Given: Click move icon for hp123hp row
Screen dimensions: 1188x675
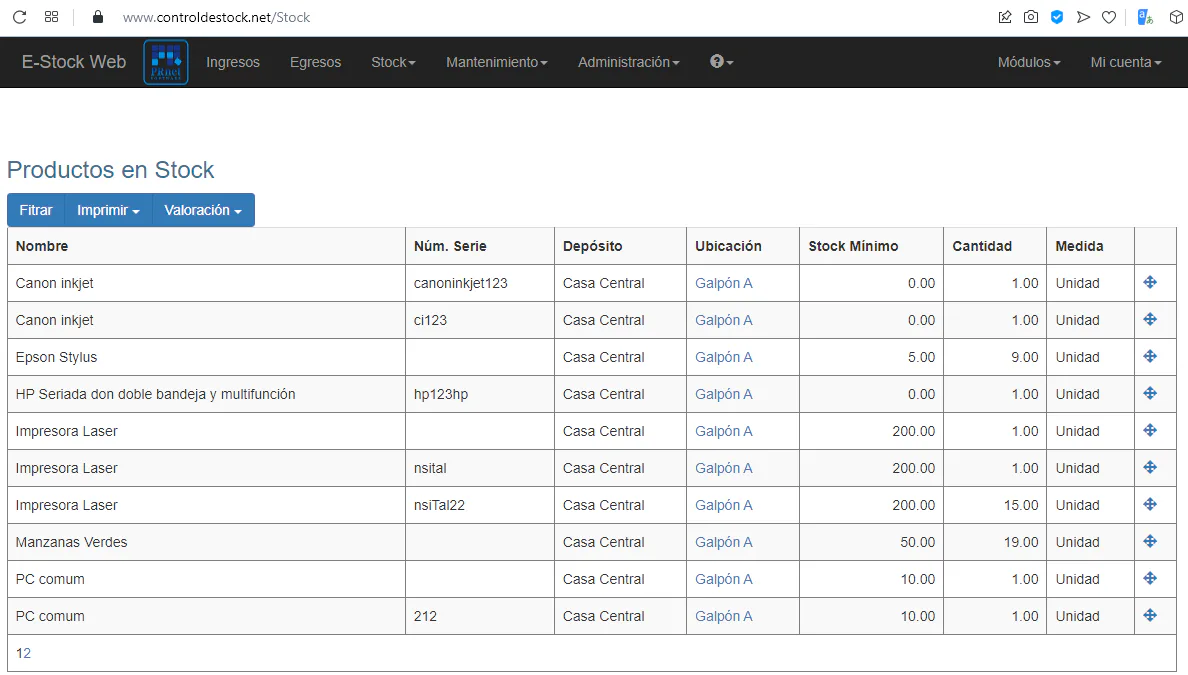Looking at the screenshot, I should 1150,394.
